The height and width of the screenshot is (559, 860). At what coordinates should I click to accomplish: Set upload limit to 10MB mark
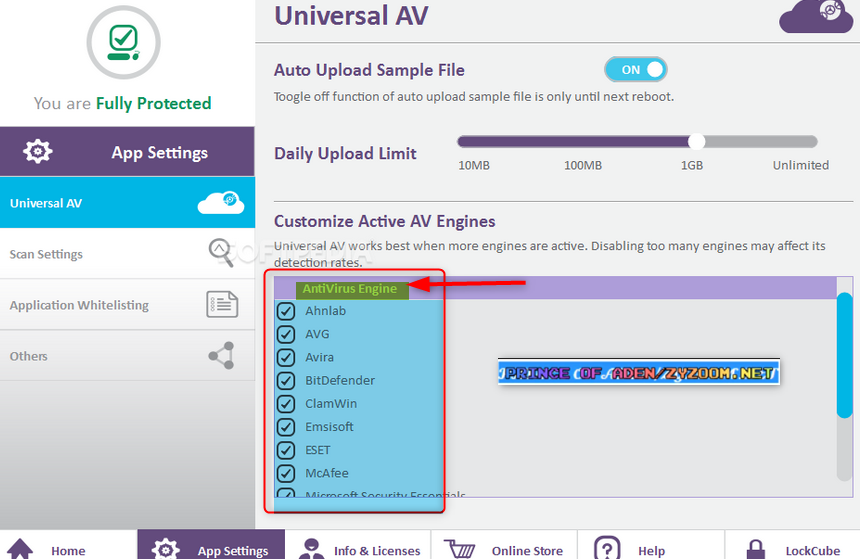click(x=474, y=165)
